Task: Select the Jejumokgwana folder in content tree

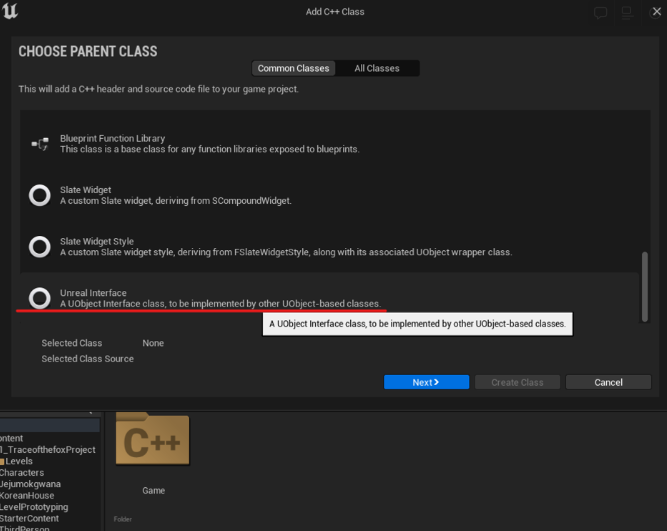Action: click(30, 484)
